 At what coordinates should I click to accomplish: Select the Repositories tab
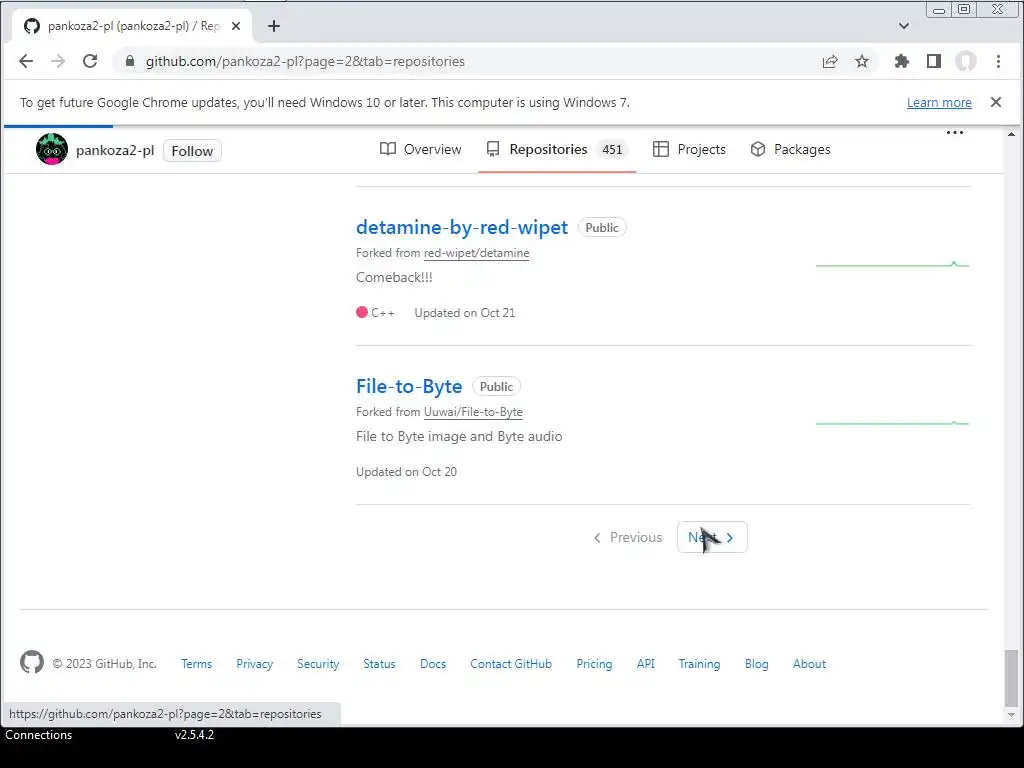pos(557,150)
